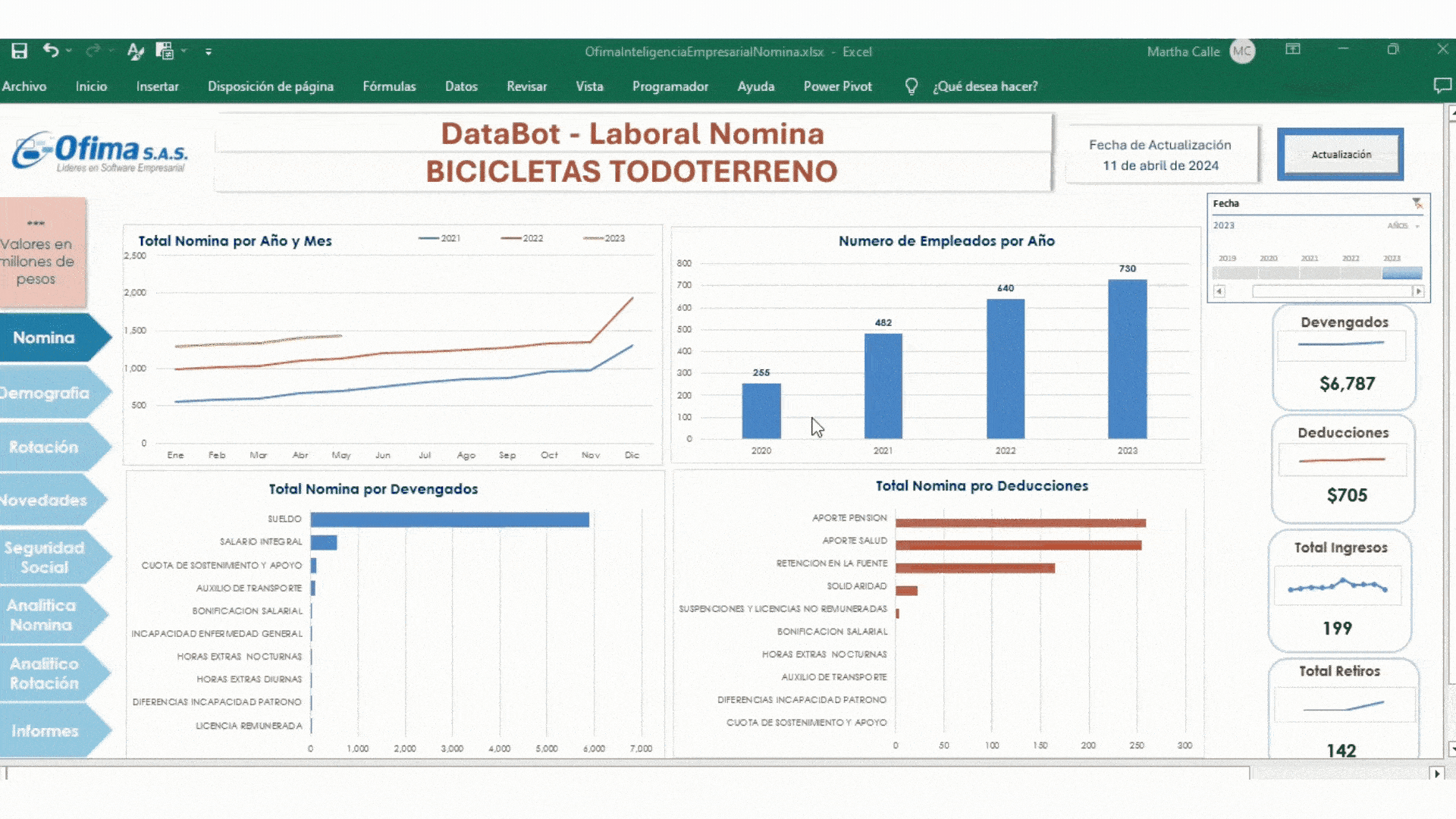Click the ¿Qué desea hacer? search box

(x=985, y=86)
